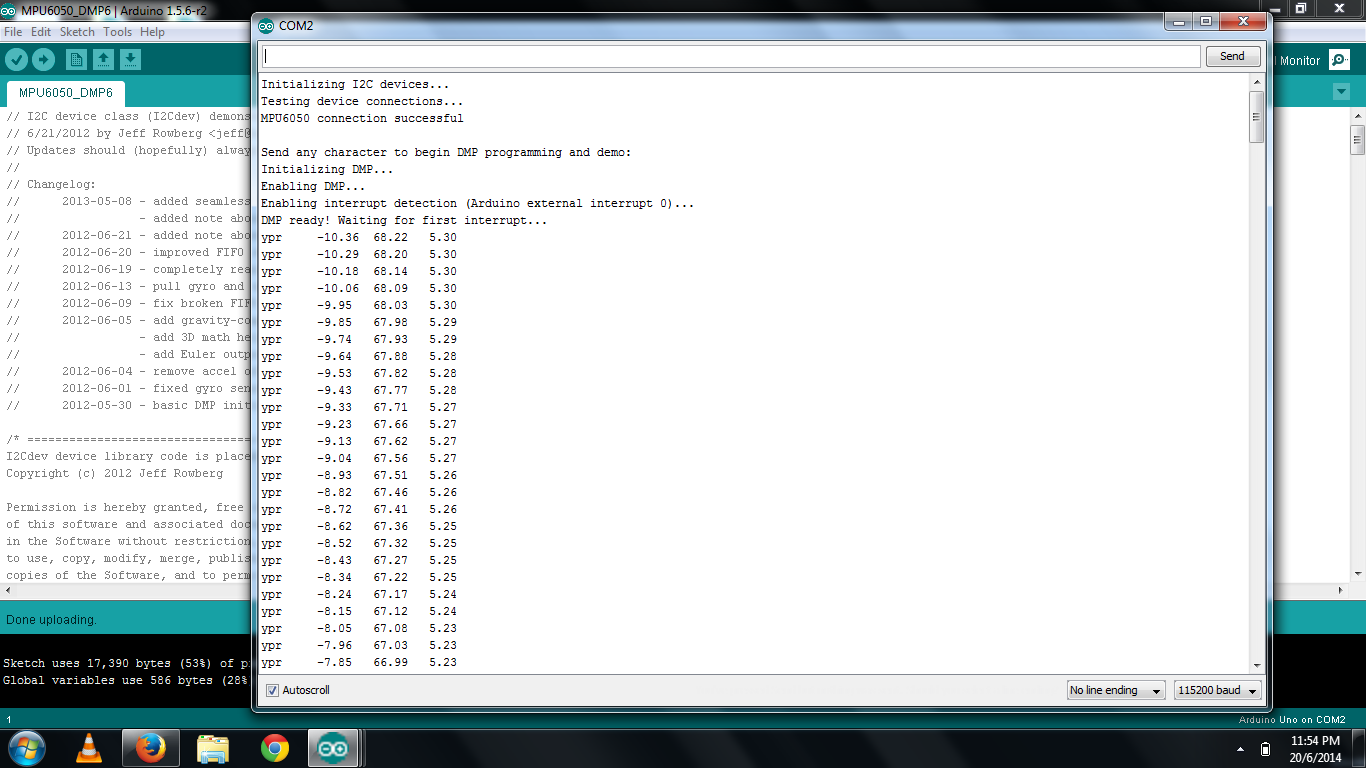Click the '// Changelog:' comment in the editor

coord(51,184)
